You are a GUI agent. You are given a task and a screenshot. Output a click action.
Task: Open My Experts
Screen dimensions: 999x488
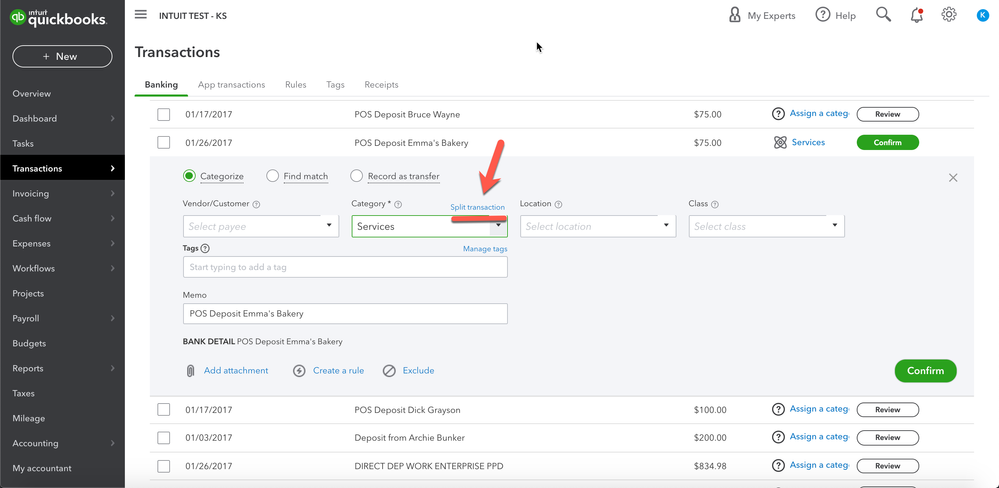coord(762,15)
